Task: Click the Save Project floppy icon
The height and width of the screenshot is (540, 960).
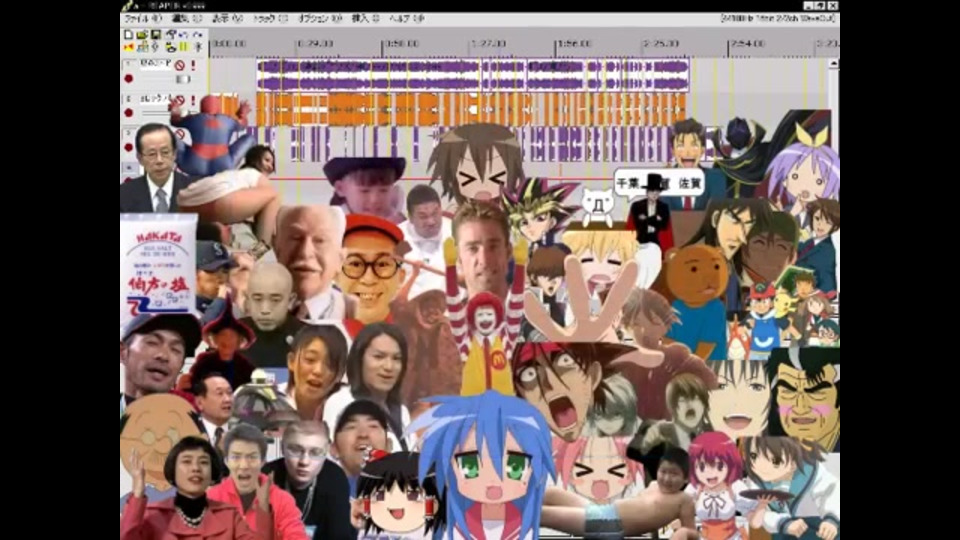Action: (156, 35)
